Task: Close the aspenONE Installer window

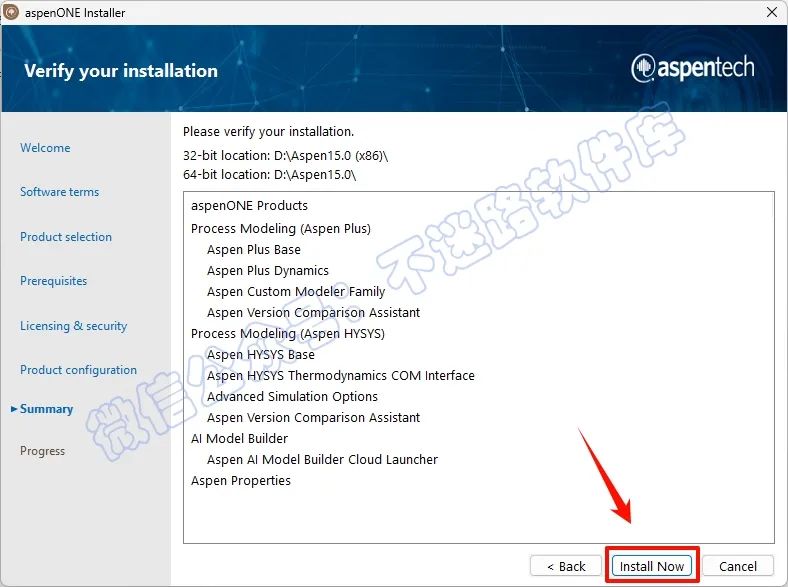Action: point(772,12)
